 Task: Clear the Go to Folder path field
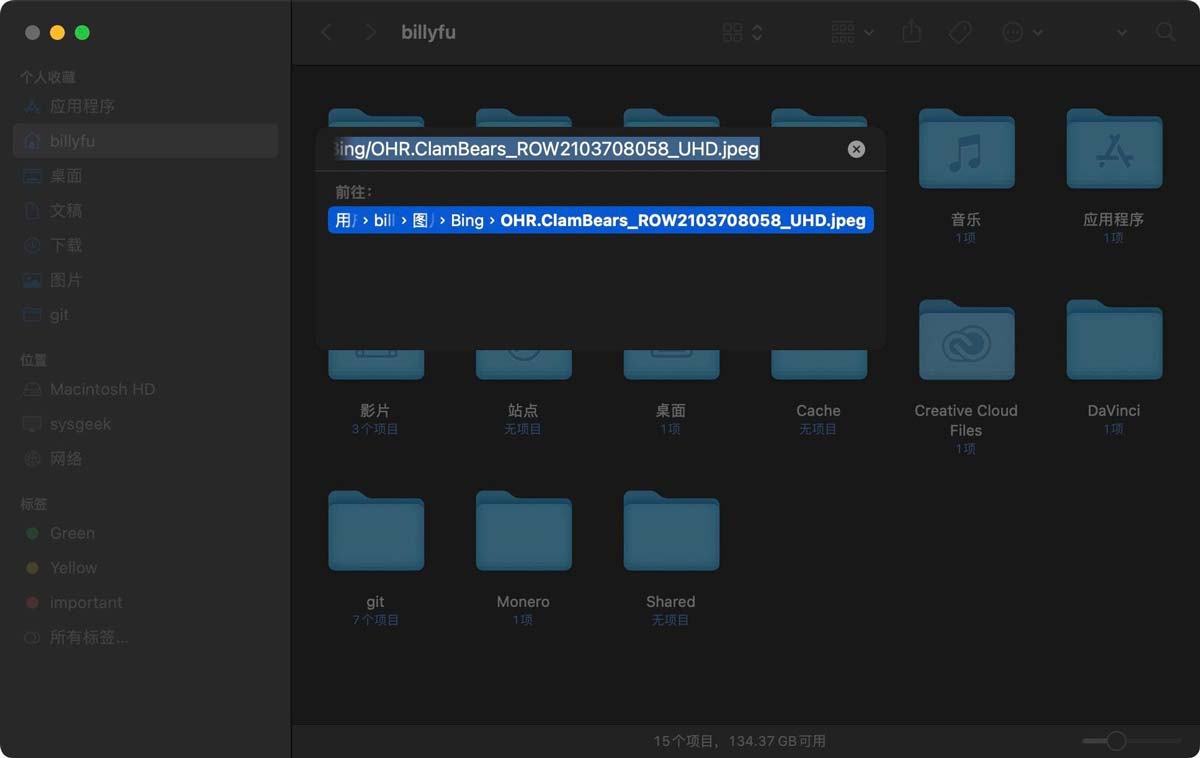(x=856, y=149)
